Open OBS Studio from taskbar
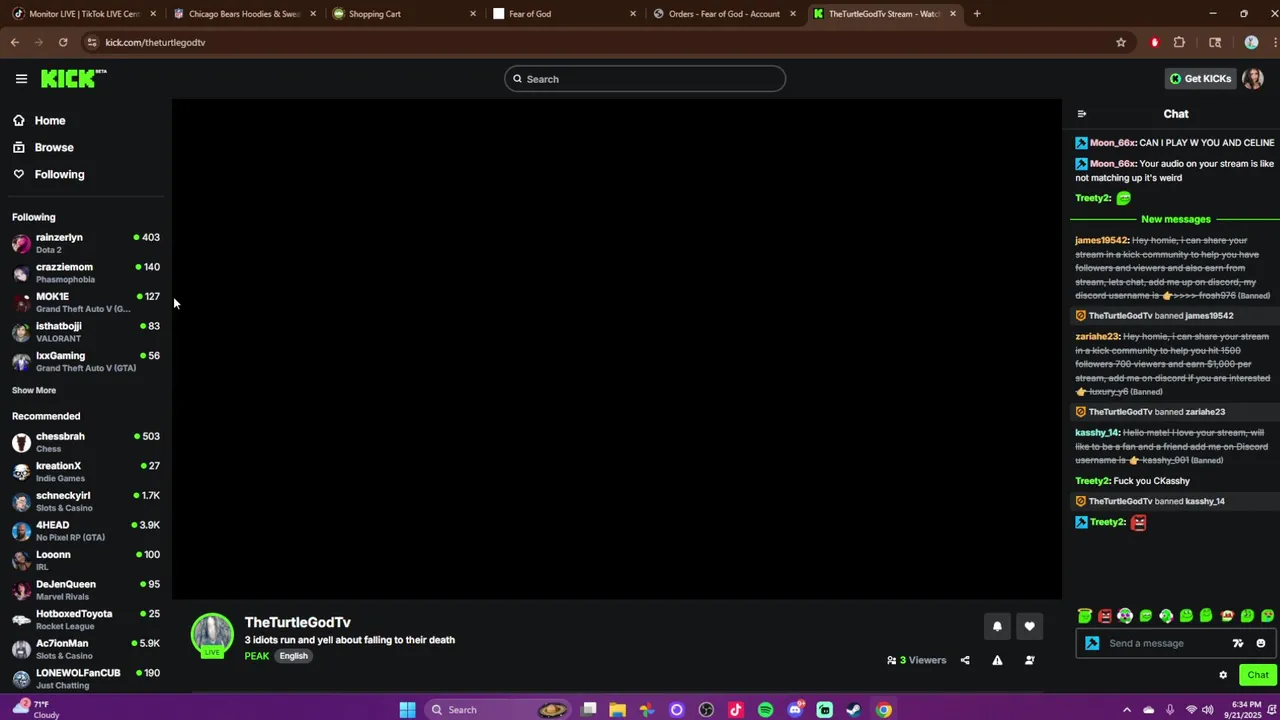 pyautogui.click(x=706, y=710)
